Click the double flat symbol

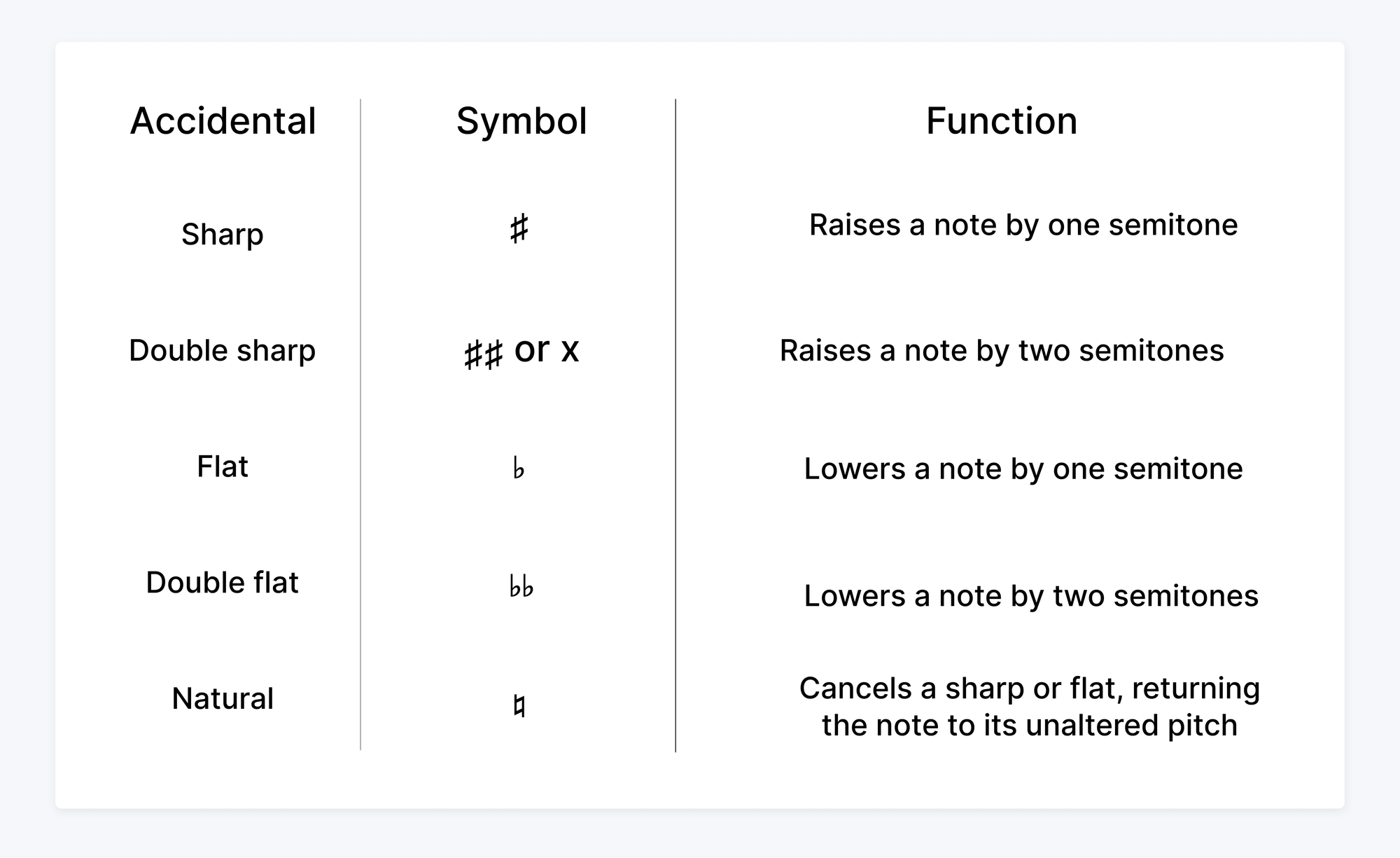tap(521, 586)
